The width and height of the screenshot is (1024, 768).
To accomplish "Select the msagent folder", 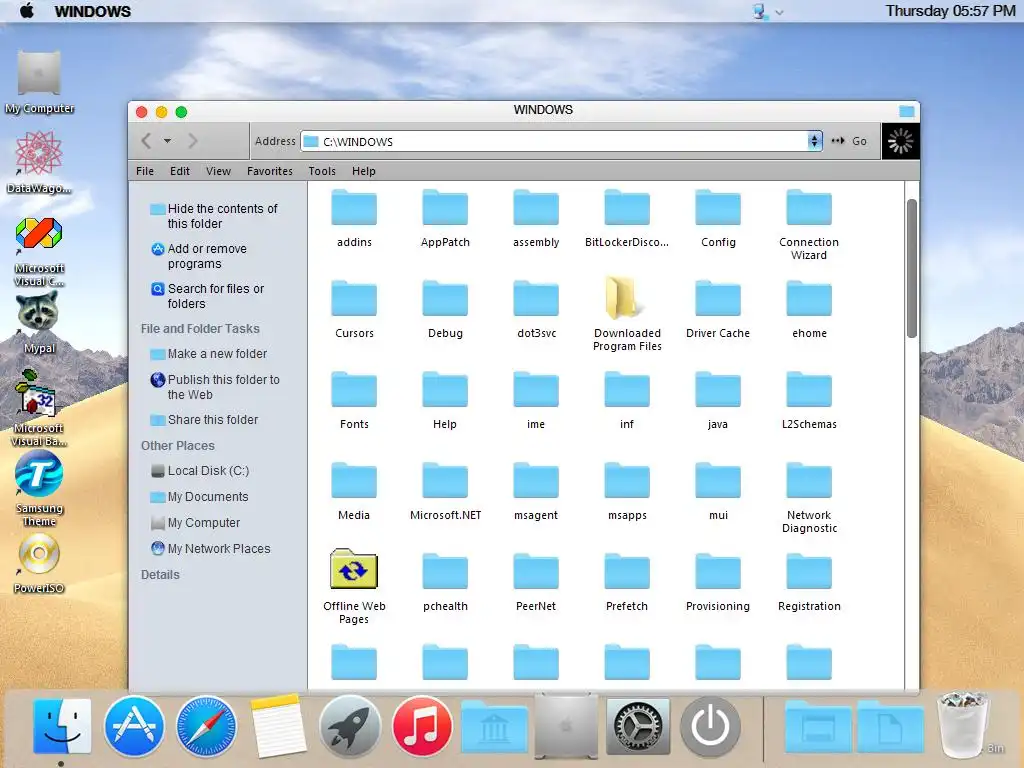I will (x=536, y=491).
